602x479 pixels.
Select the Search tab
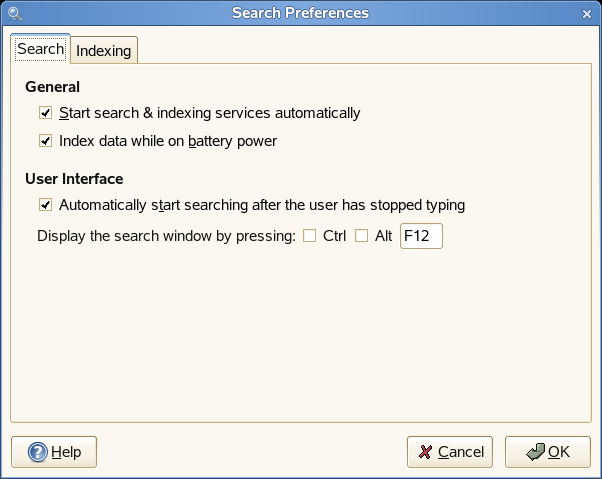click(x=41, y=49)
